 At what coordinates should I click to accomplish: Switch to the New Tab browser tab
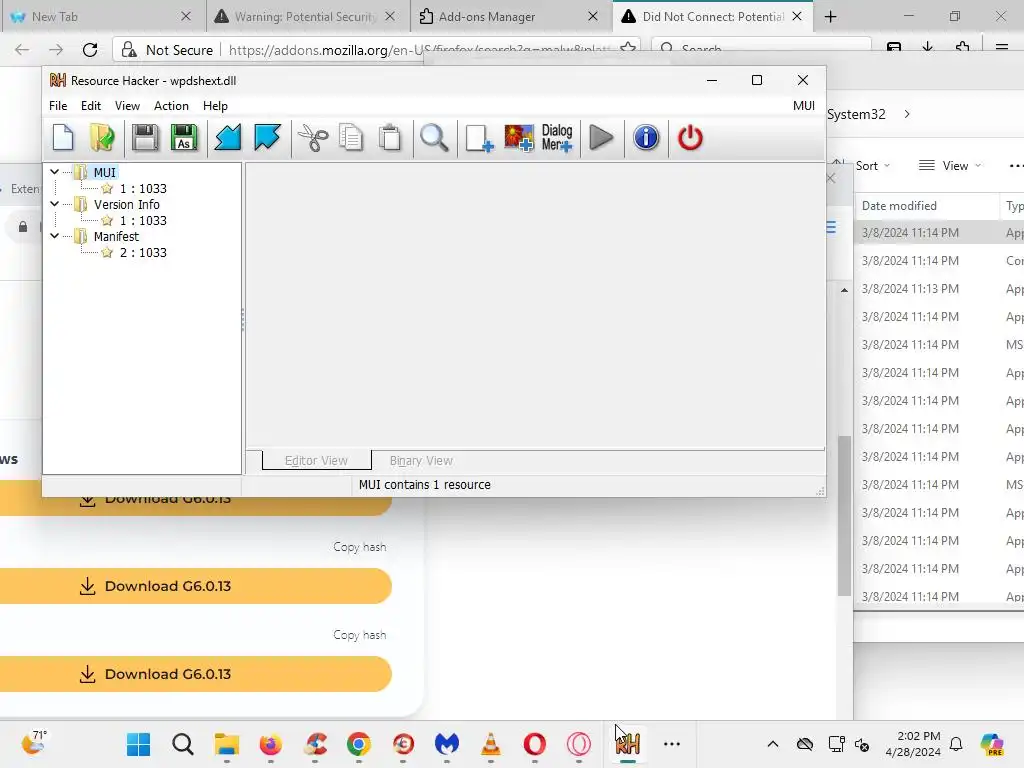point(101,16)
